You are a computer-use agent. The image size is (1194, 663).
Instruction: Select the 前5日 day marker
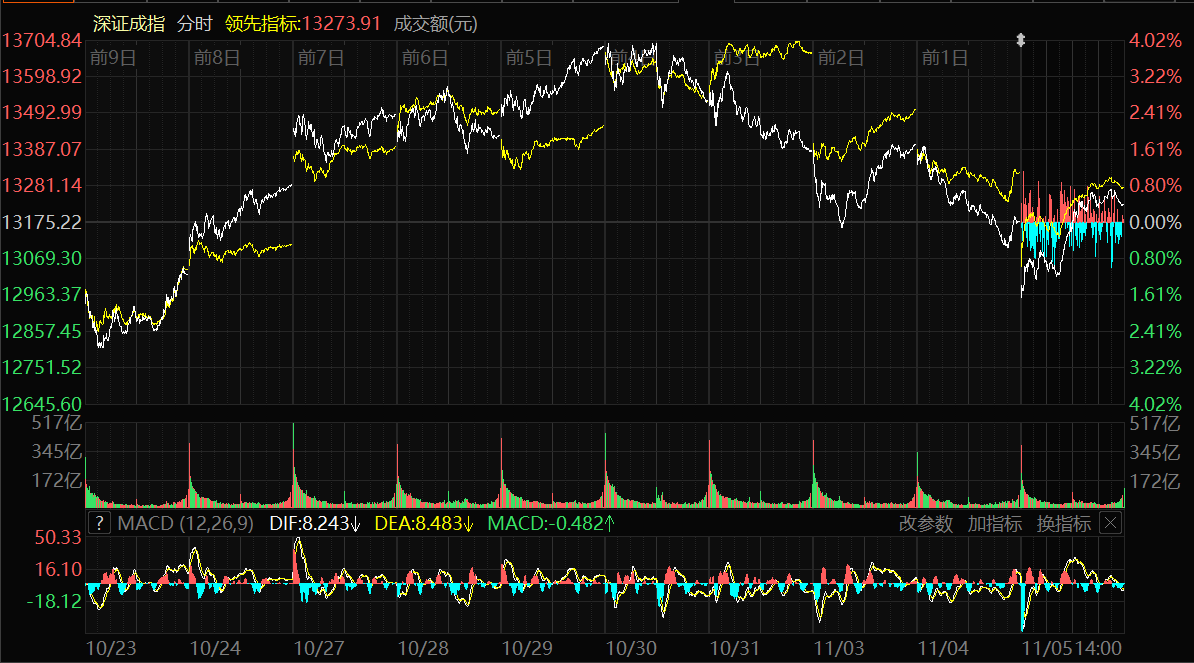(529, 57)
